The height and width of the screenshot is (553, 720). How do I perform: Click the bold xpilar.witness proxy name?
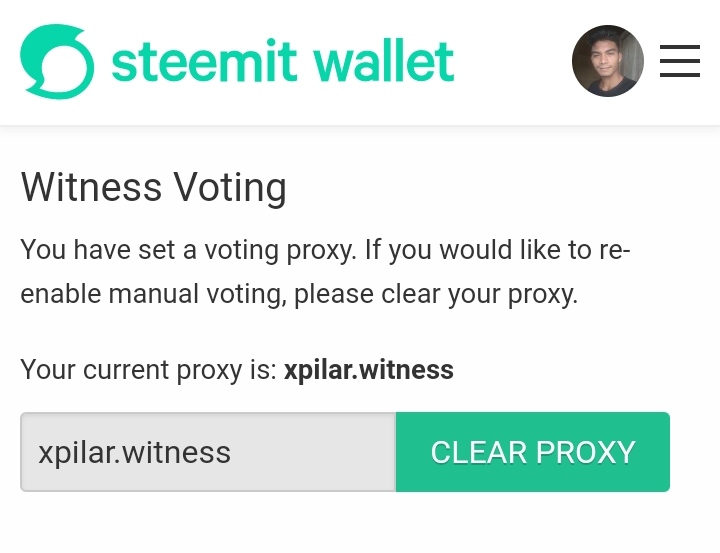coord(368,370)
